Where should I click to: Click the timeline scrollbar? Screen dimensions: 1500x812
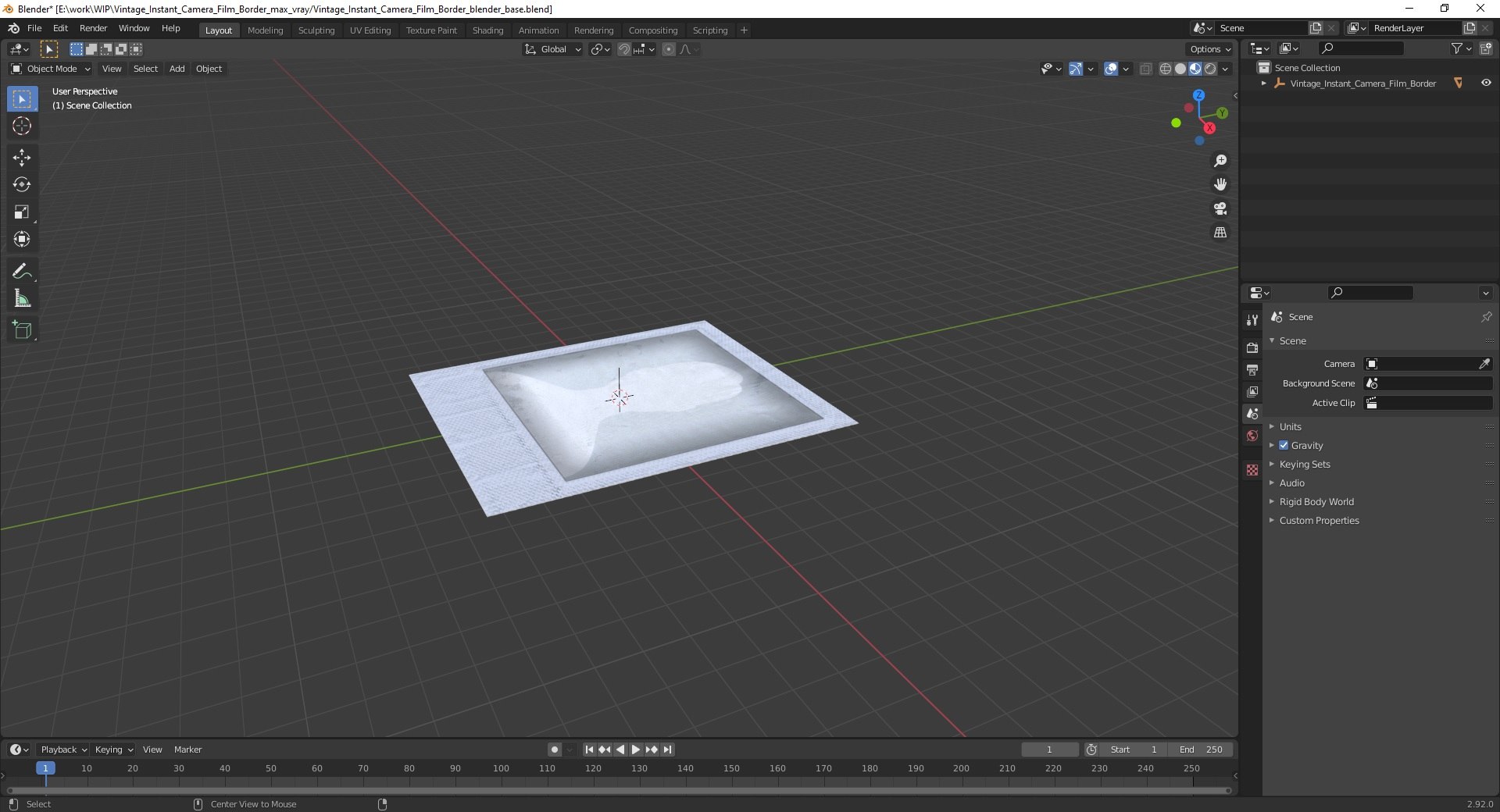[x=619, y=790]
